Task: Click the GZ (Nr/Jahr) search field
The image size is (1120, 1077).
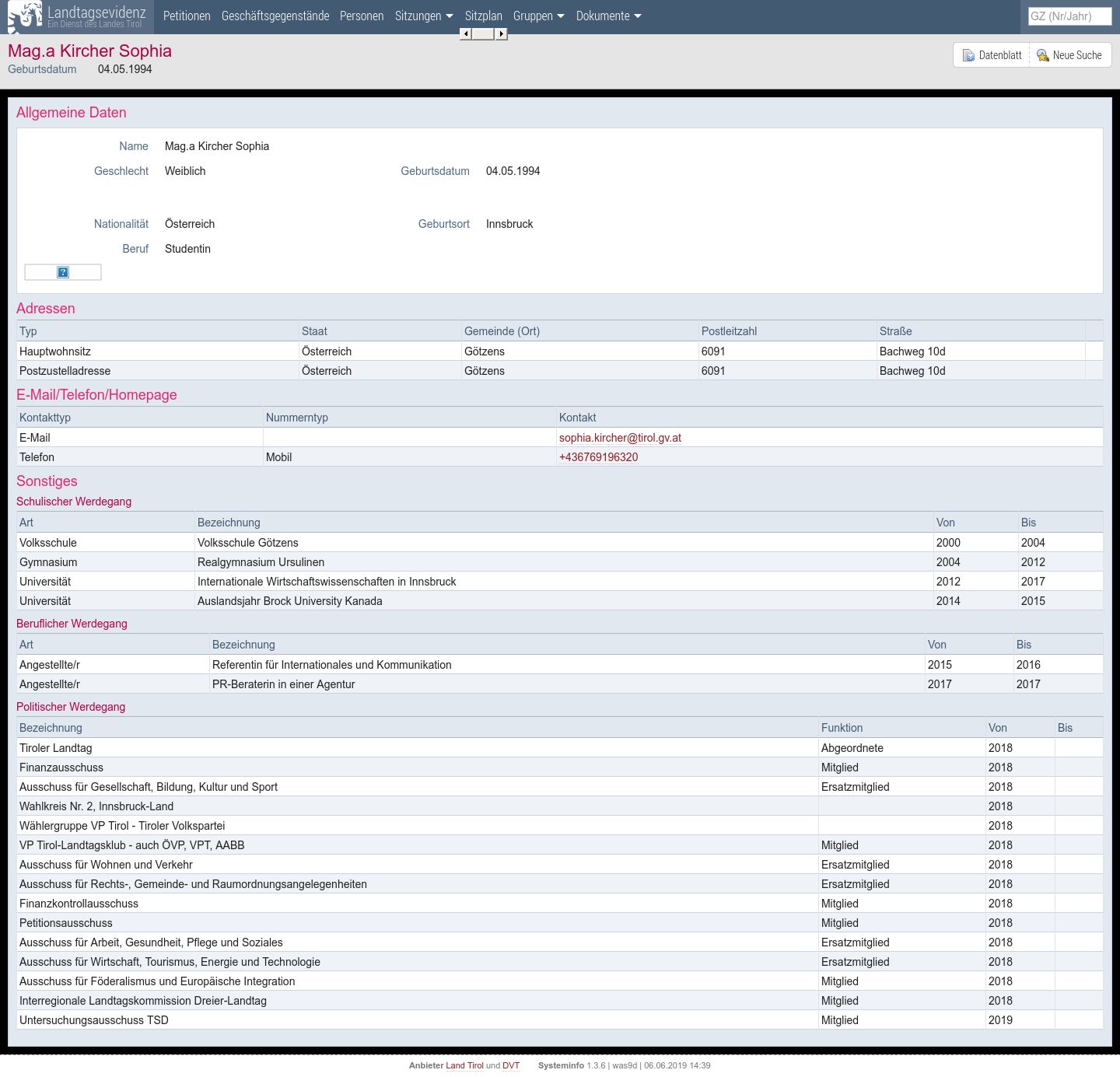Action: [x=1069, y=16]
